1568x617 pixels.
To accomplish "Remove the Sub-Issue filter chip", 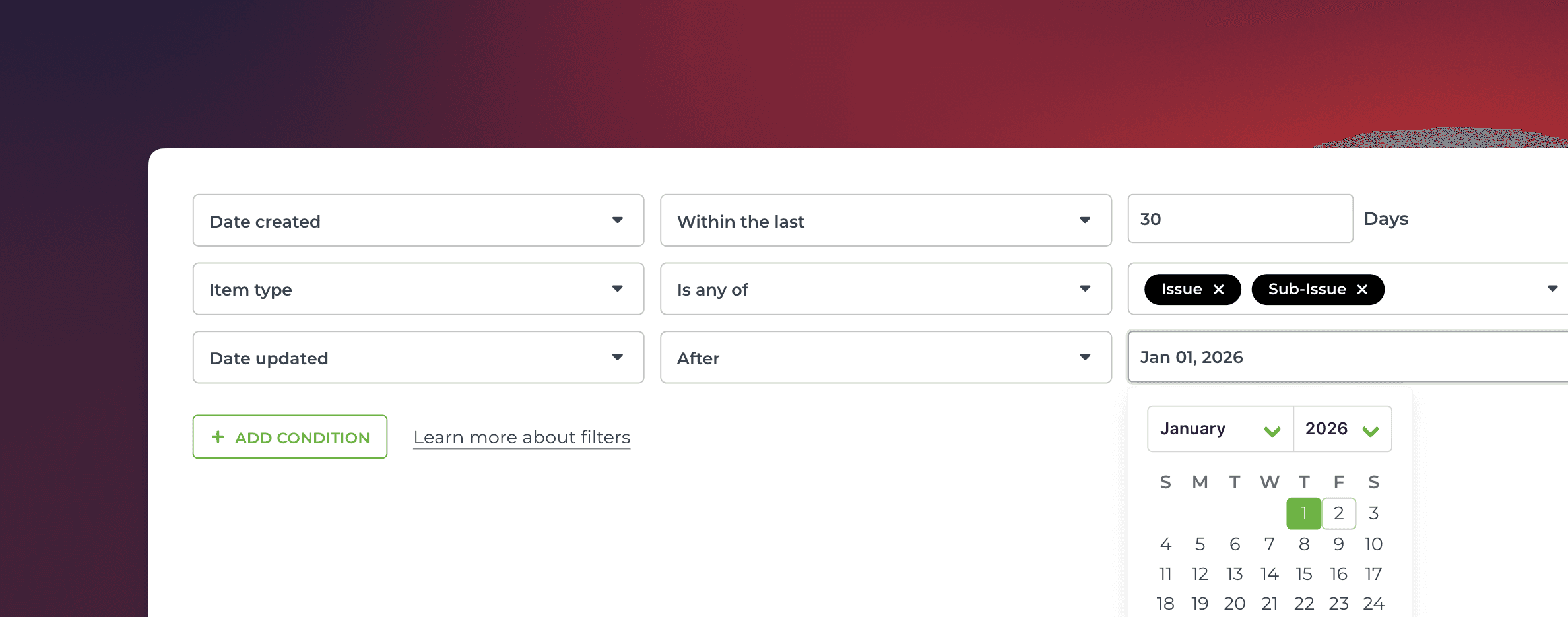I will coord(1363,289).
